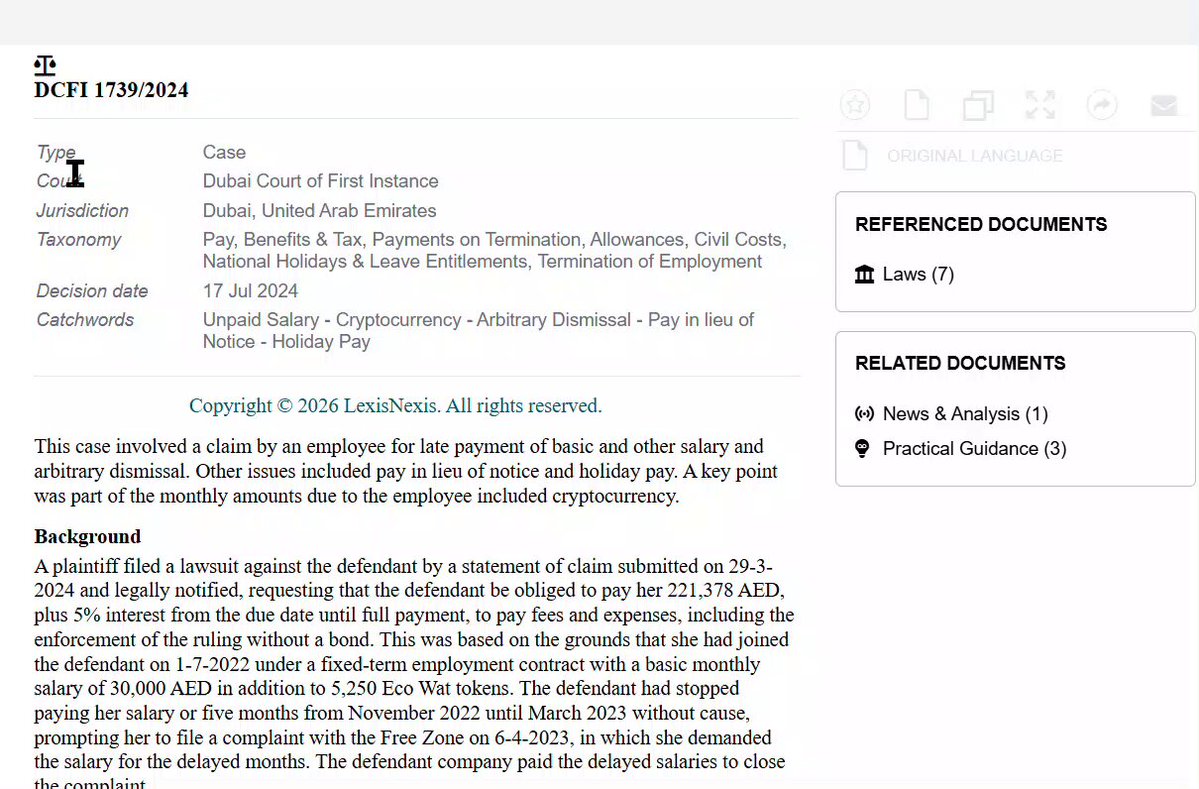The image size is (1199, 789).
Task: Click the scales of justice icon
Action: pos(45,66)
